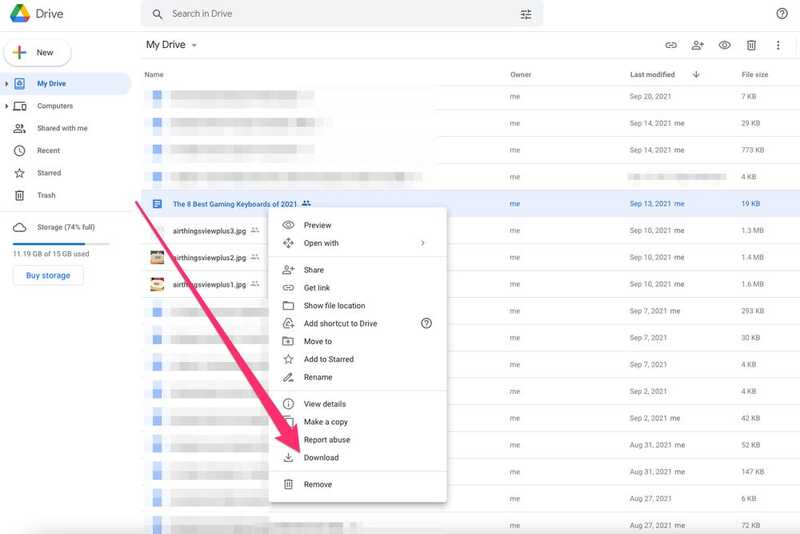Click Storage (74% full) entry
The height and width of the screenshot is (534, 800).
[66, 227]
